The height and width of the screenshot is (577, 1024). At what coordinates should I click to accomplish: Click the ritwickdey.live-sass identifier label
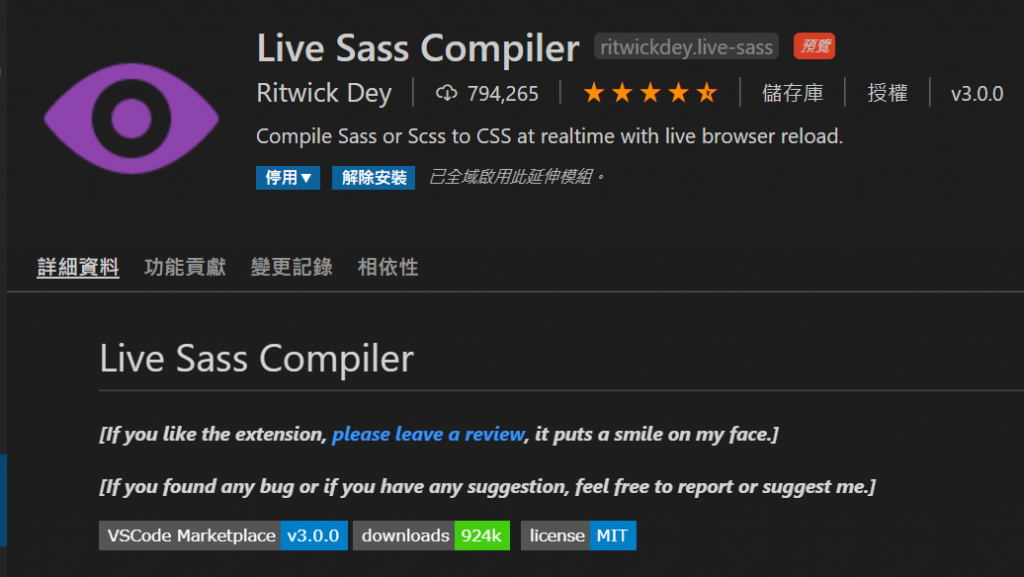[686, 47]
